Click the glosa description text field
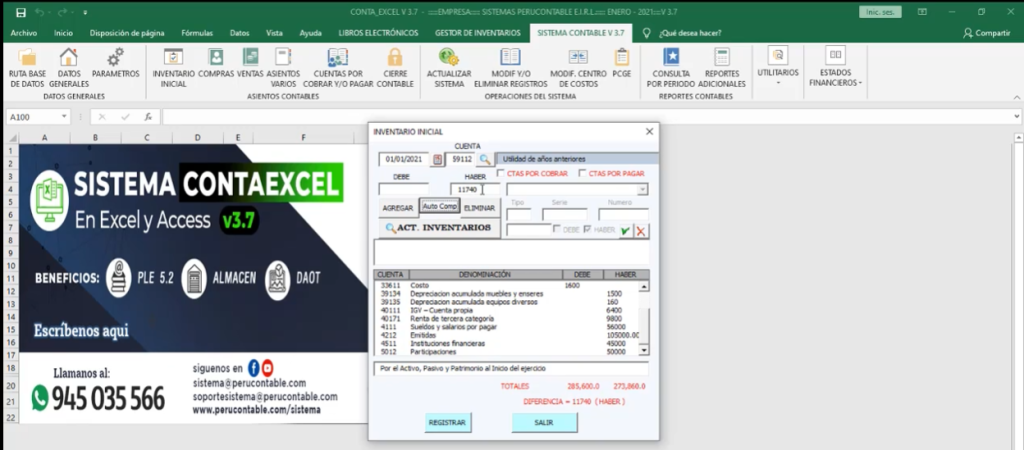This screenshot has width=1024, height=450. pyautogui.click(x=511, y=368)
